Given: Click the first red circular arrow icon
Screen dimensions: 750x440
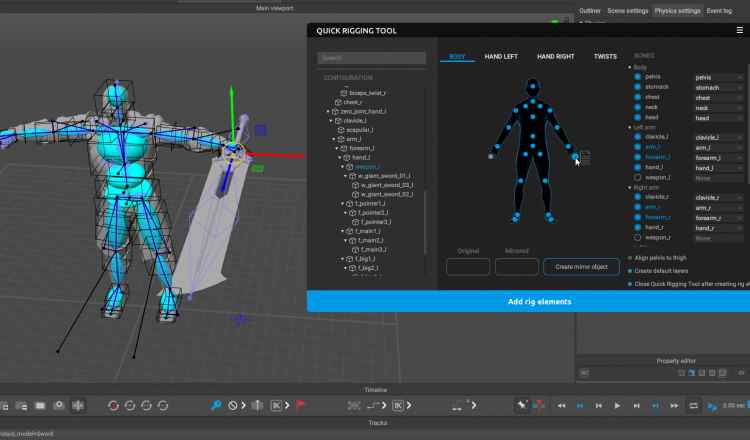Looking at the screenshot, I should pyautogui.click(x=113, y=406).
